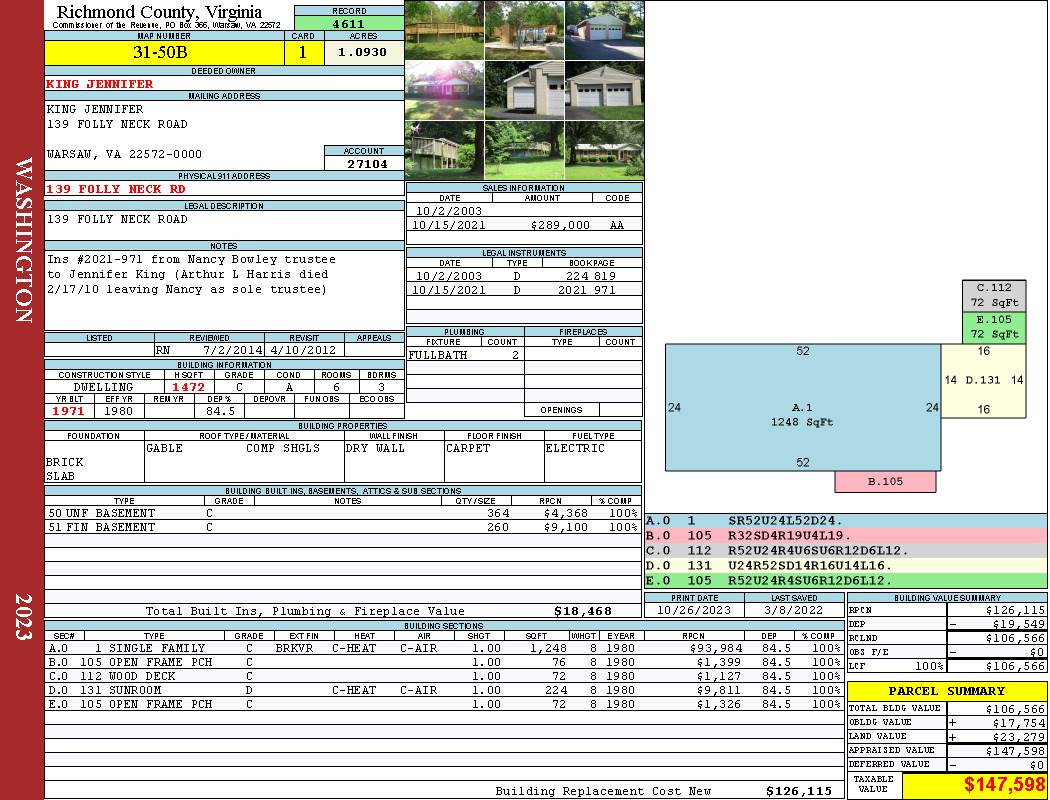The width and height of the screenshot is (1050, 800).
Task: View the brick ranch house with shrubs photo
Action: [604, 150]
